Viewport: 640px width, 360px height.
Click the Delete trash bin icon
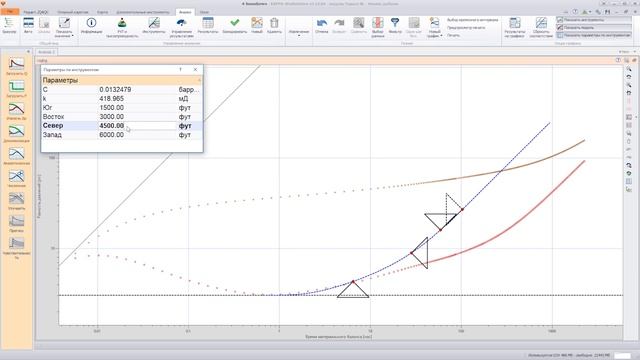pos(274,26)
